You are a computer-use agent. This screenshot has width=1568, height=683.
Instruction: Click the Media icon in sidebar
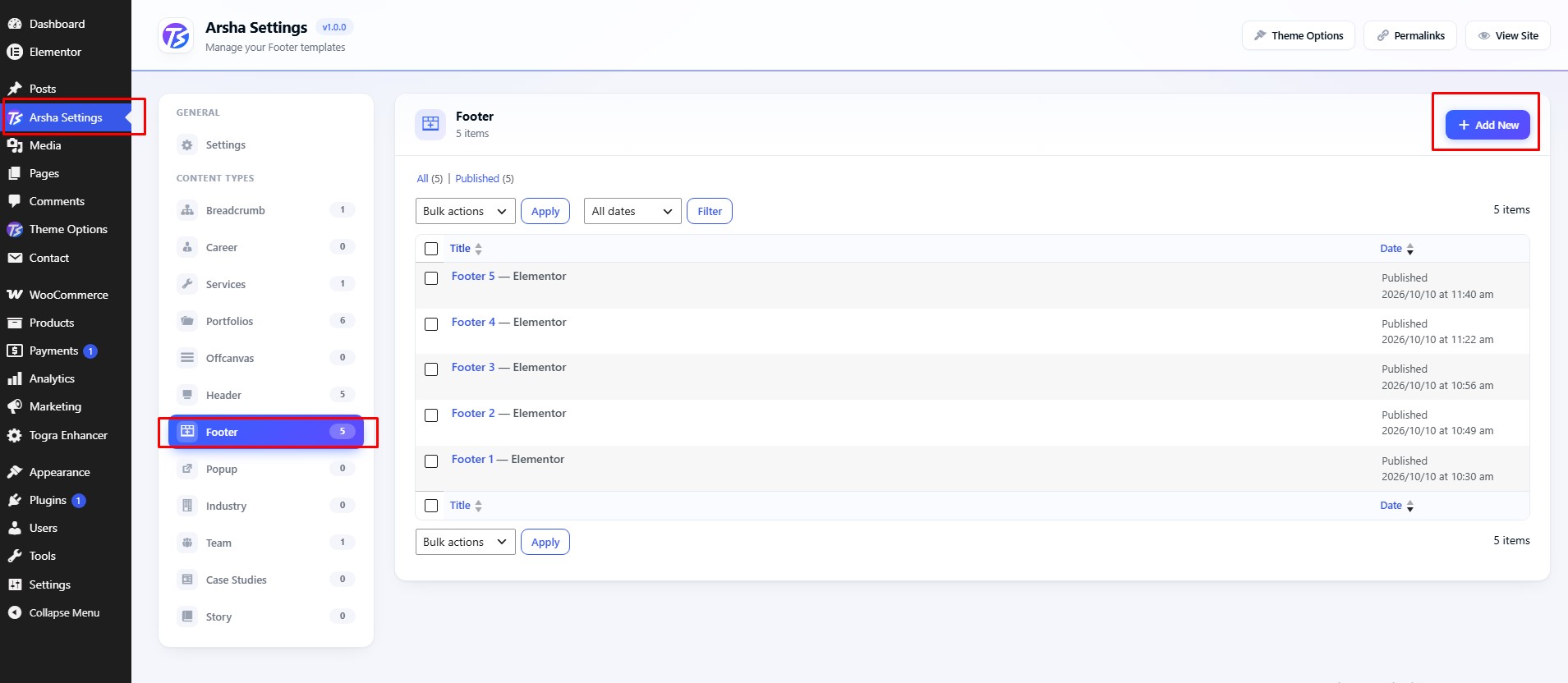15,145
